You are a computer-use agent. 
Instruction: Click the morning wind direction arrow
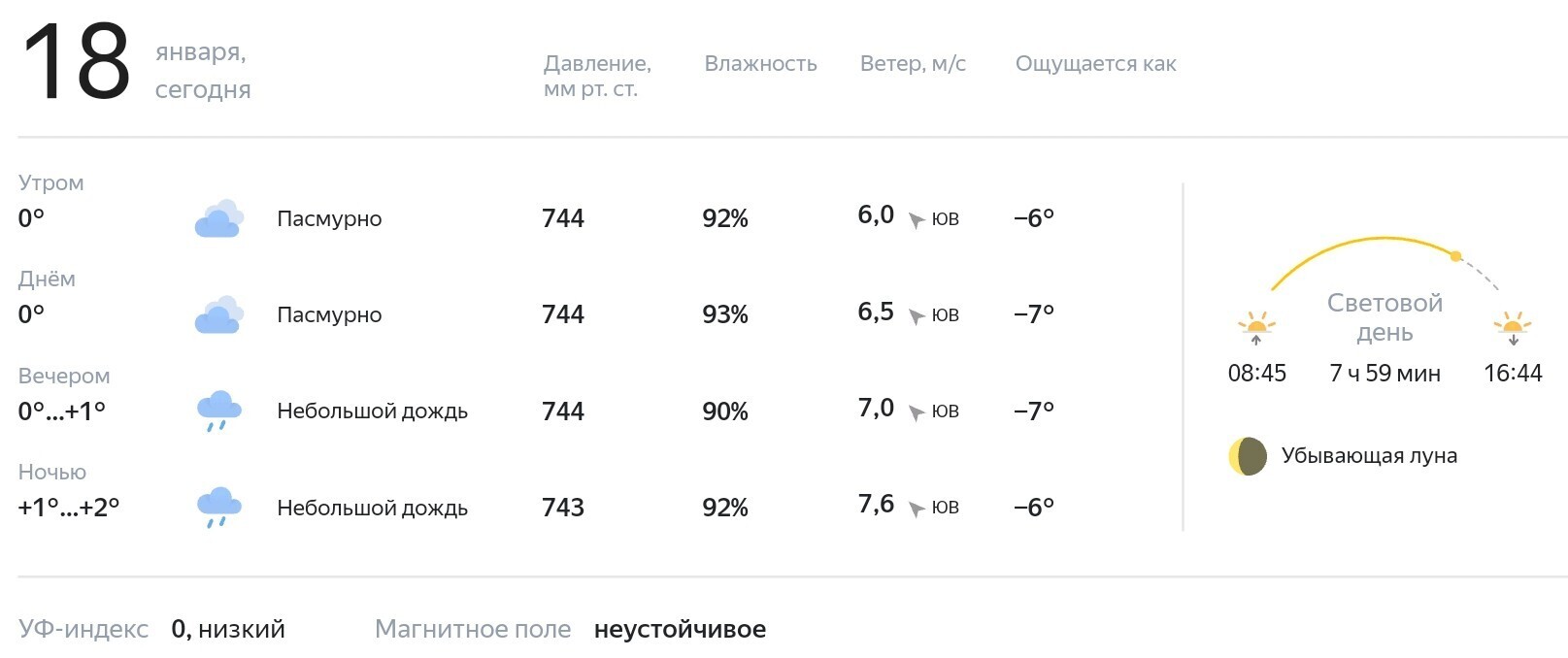tap(916, 220)
